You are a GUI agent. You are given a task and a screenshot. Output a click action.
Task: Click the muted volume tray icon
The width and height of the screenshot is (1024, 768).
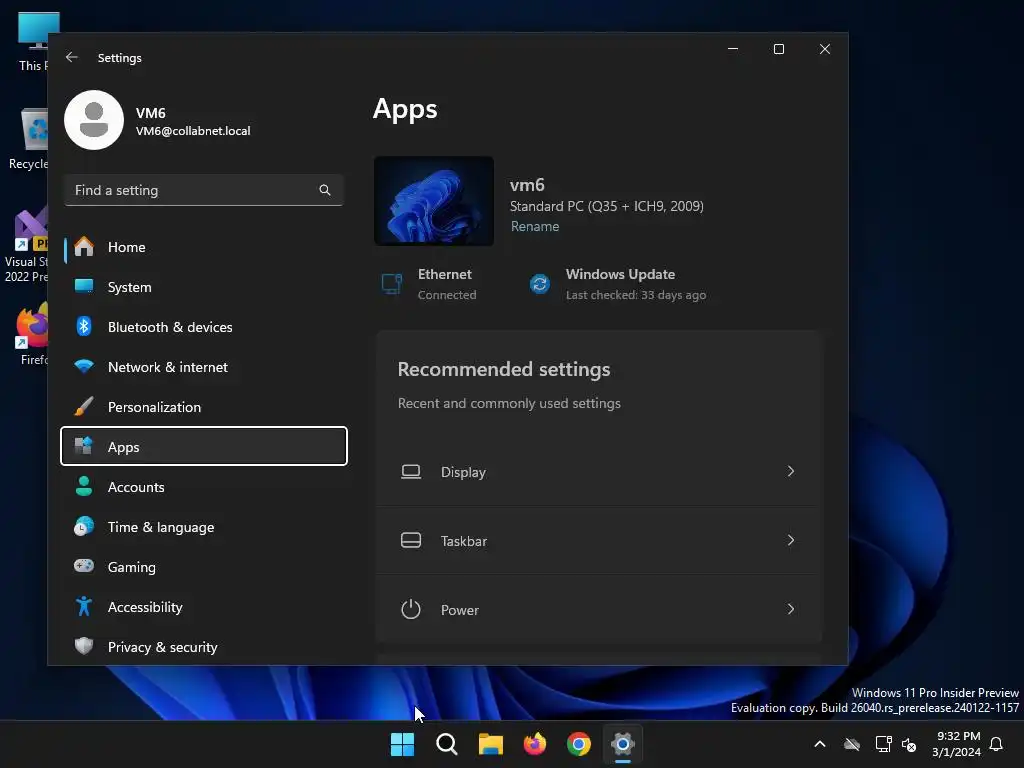909,744
